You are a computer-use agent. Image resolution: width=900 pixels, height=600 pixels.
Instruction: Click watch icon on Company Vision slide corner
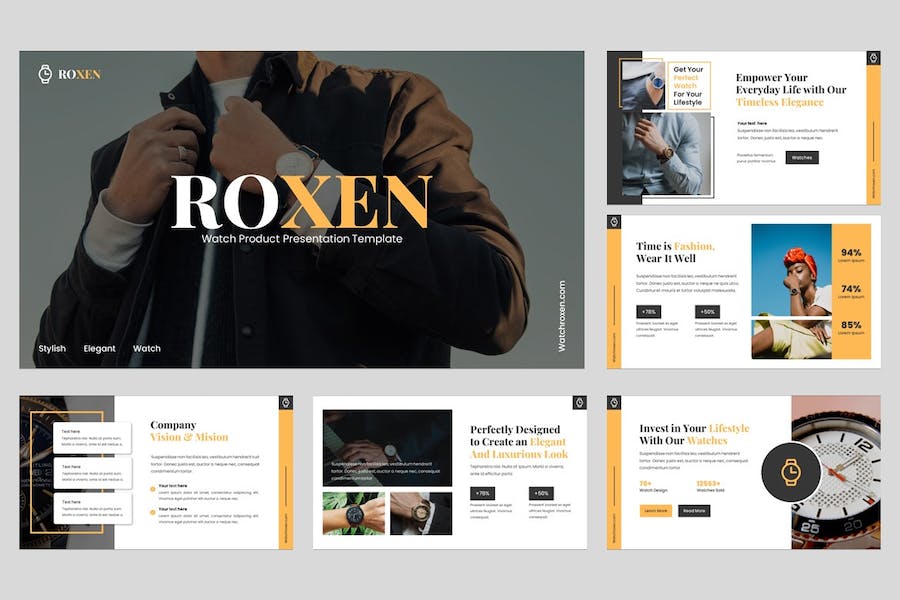pos(285,403)
